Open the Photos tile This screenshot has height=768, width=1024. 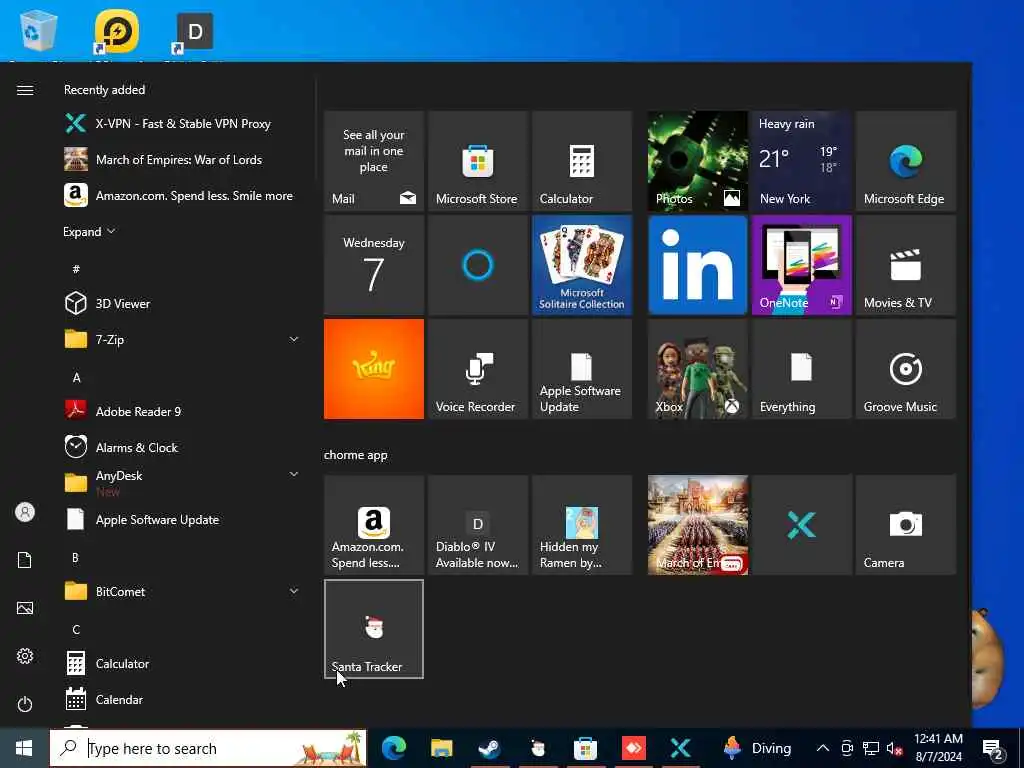pyautogui.click(x=697, y=161)
